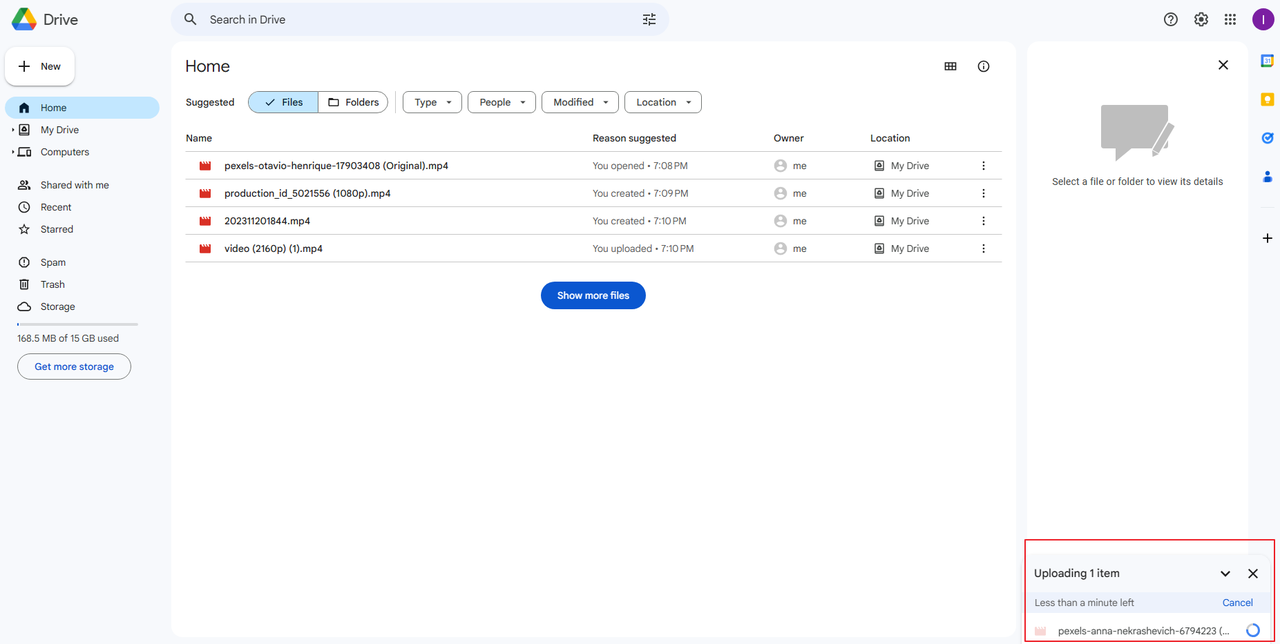Open Settings gear icon
Image resolution: width=1280 pixels, height=644 pixels.
pyautogui.click(x=1201, y=19)
